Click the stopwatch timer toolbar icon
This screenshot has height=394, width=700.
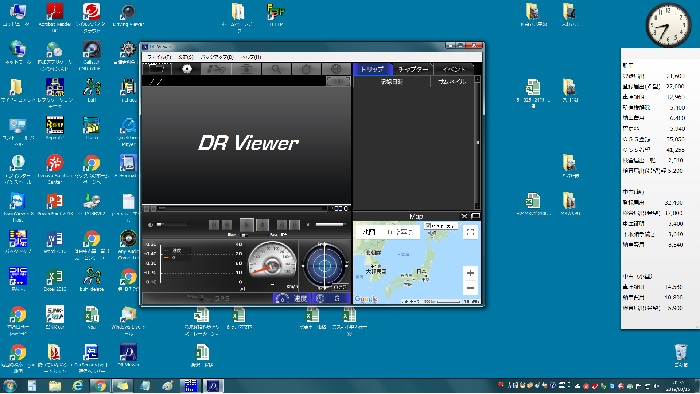(306, 69)
